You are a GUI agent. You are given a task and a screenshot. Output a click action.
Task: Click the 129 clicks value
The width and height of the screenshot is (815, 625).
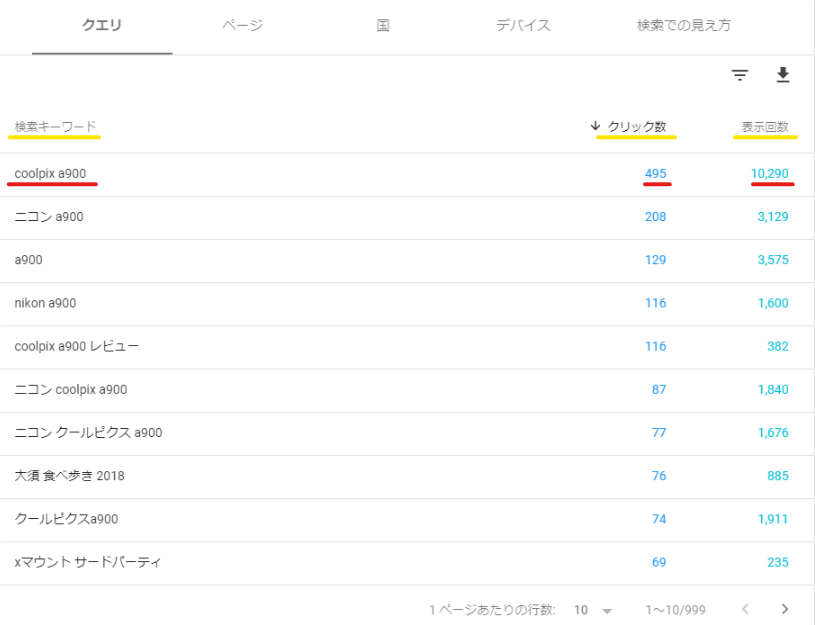(x=655, y=260)
